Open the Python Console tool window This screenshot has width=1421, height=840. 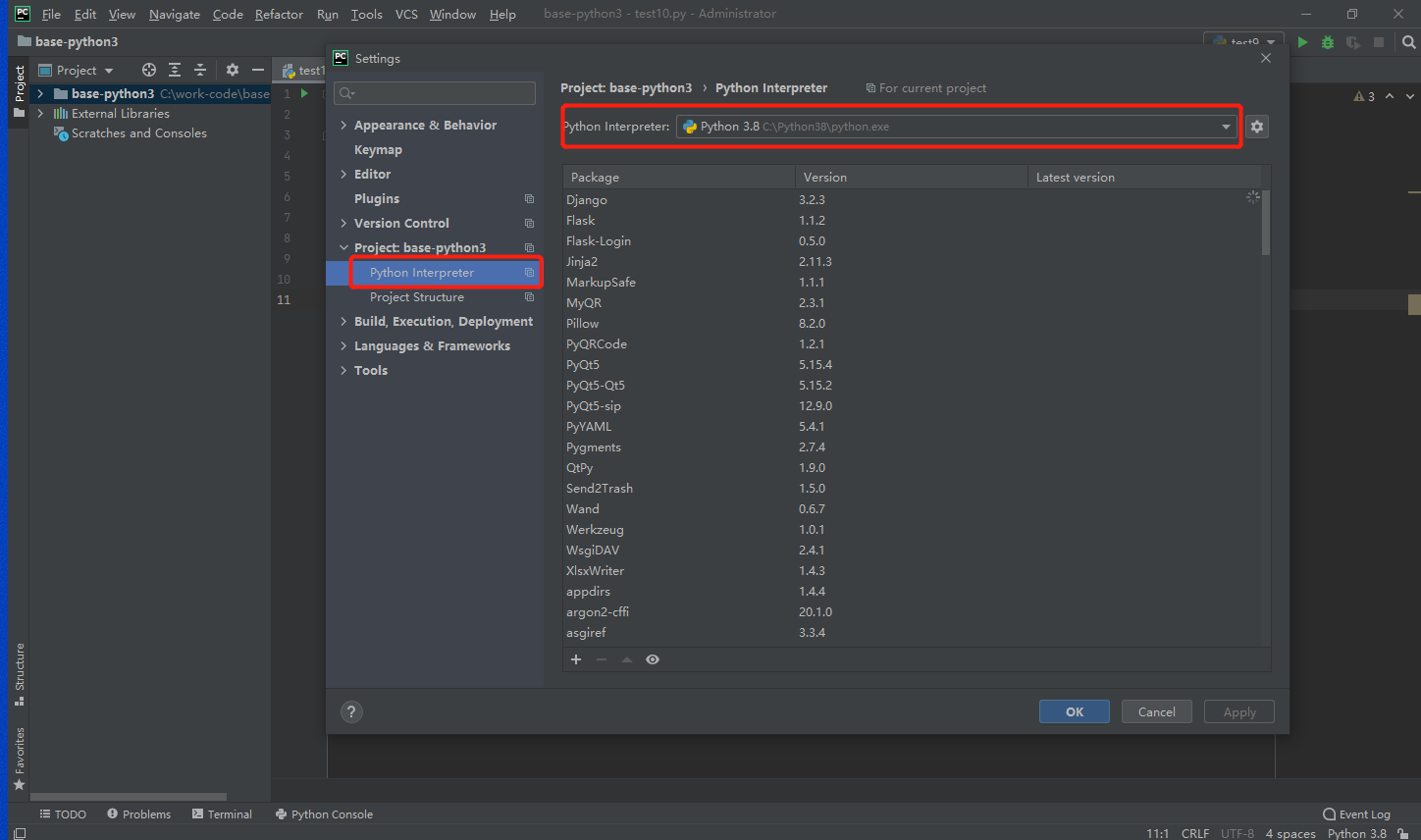[324, 814]
